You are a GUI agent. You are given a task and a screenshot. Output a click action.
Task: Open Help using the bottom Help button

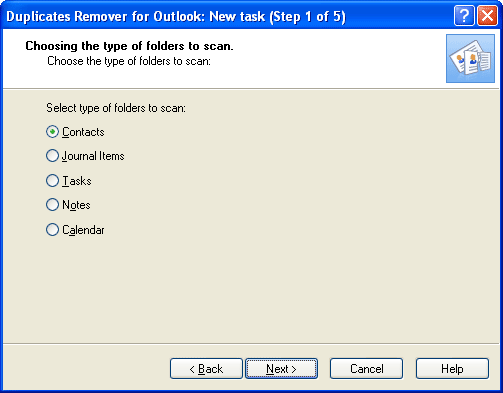point(452,369)
